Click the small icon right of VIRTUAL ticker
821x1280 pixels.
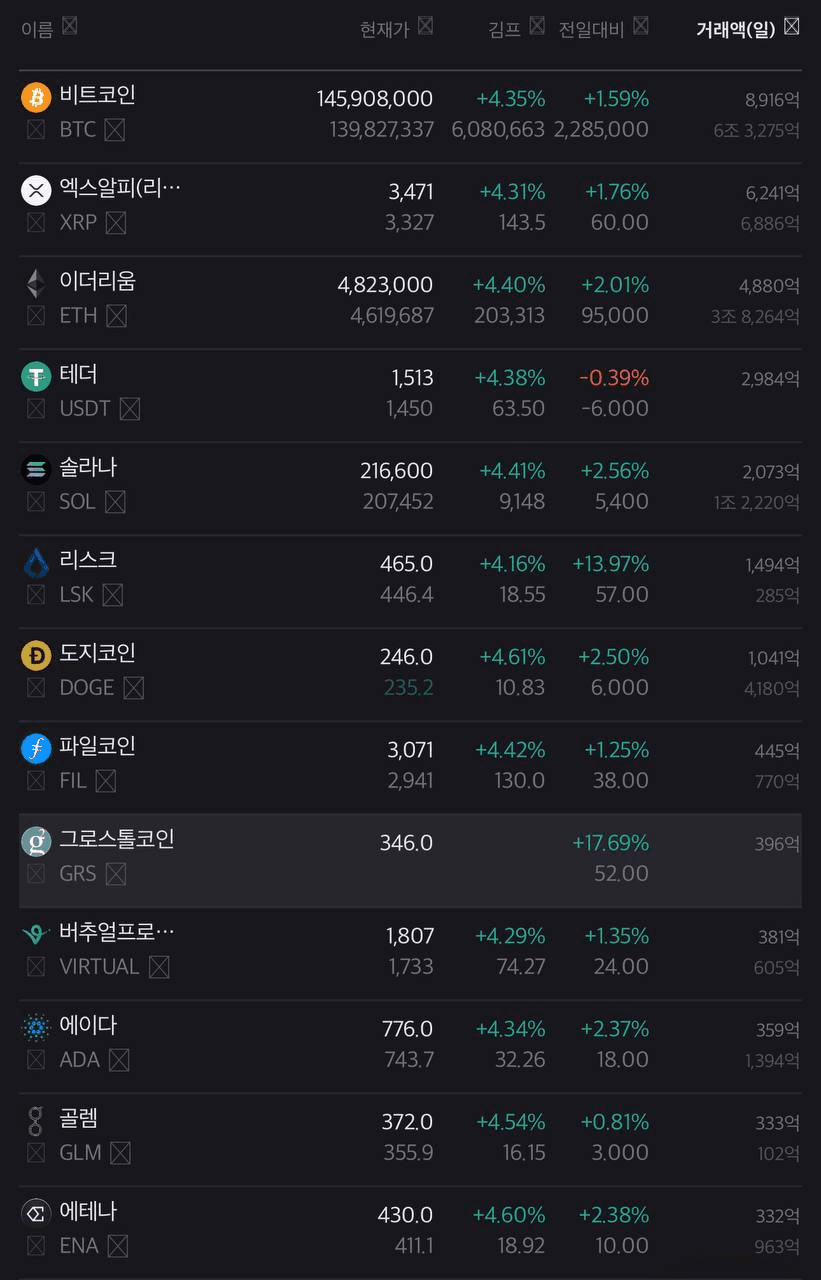[x=159, y=967]
